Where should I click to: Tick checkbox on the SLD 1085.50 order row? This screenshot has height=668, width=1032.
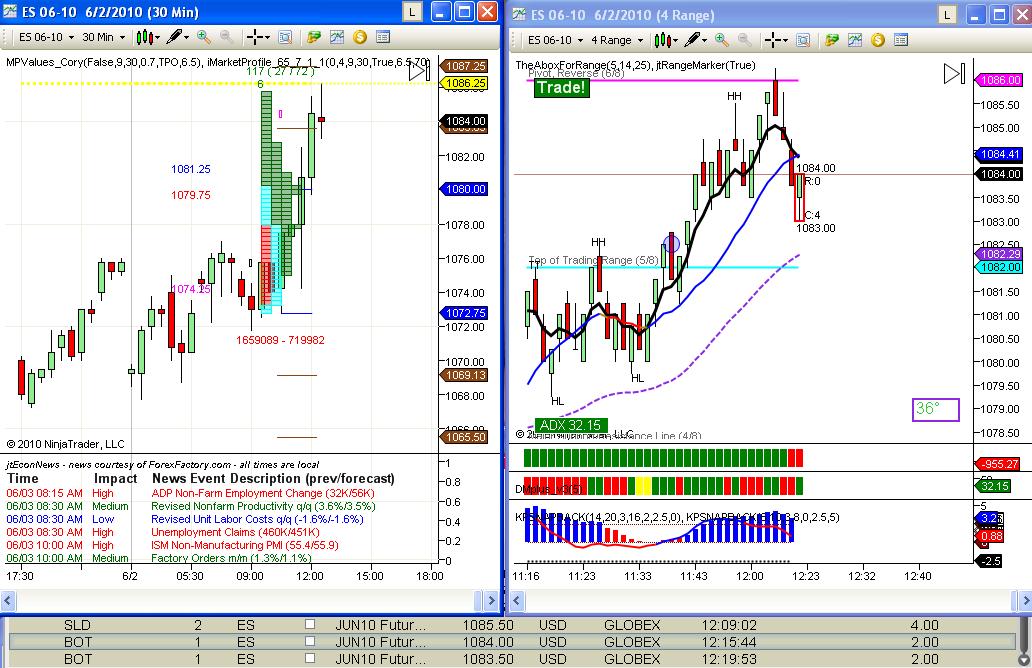pyautogui.click(x=309, y=624)
